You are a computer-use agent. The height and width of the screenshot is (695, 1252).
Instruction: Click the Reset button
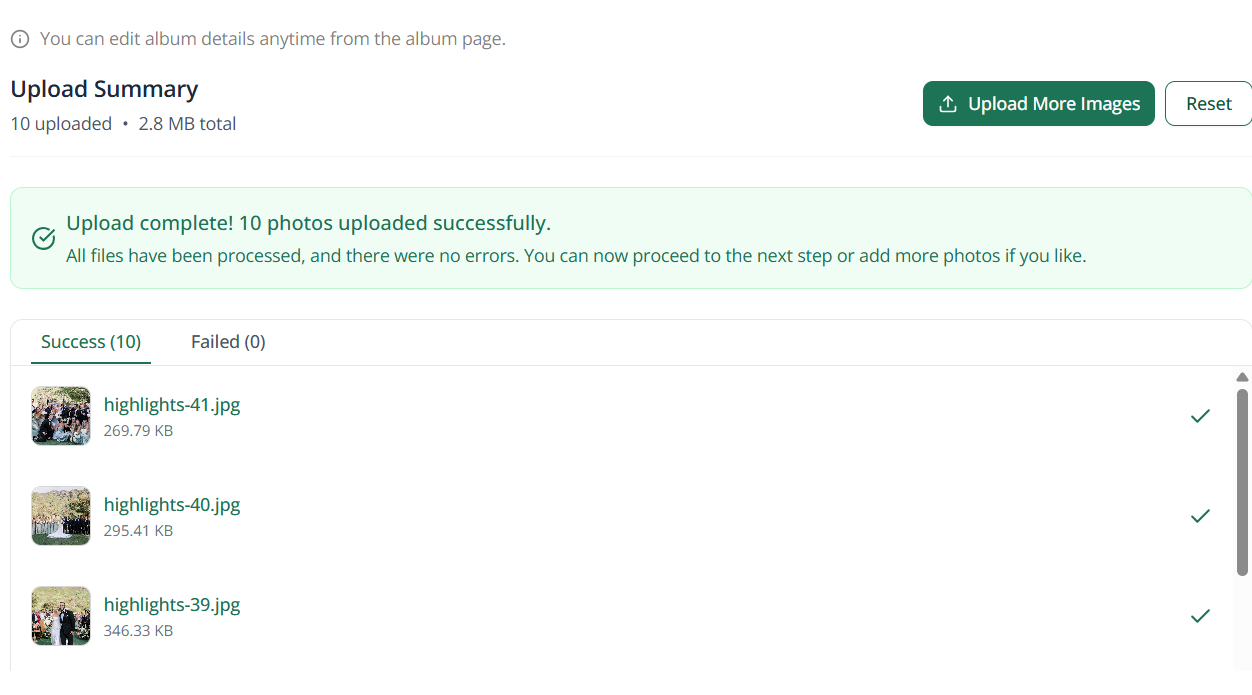click(1208, 104)
